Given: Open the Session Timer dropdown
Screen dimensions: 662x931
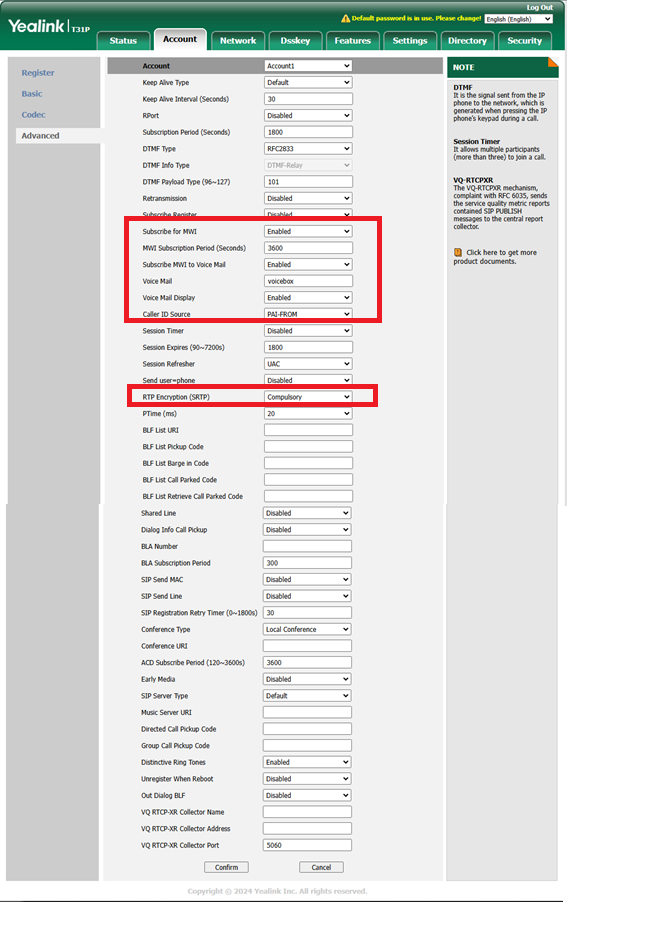Looking at the screenshot, I should coord(308,331).
